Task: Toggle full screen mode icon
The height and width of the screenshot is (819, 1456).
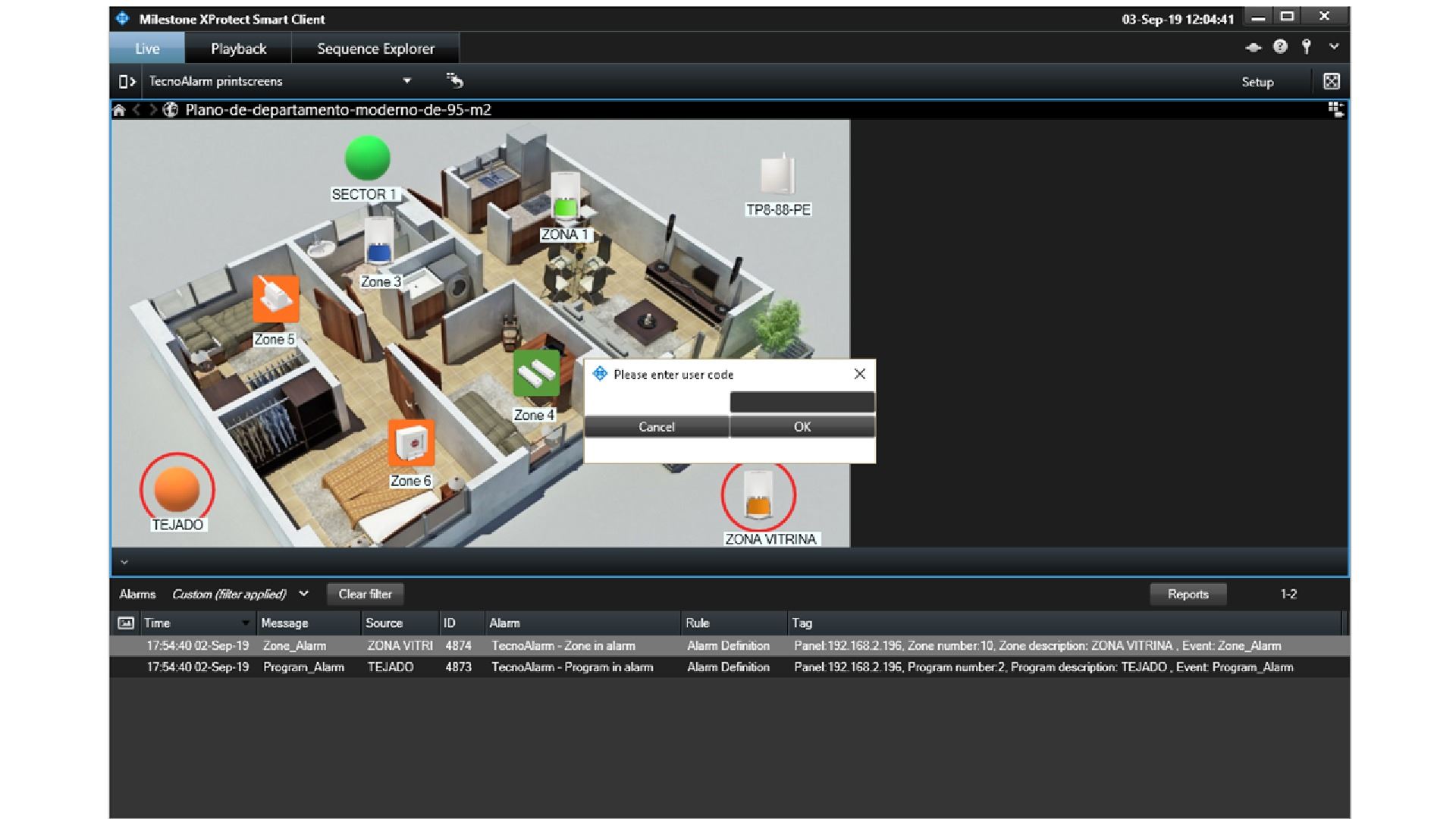Action: click(1332, 81)
